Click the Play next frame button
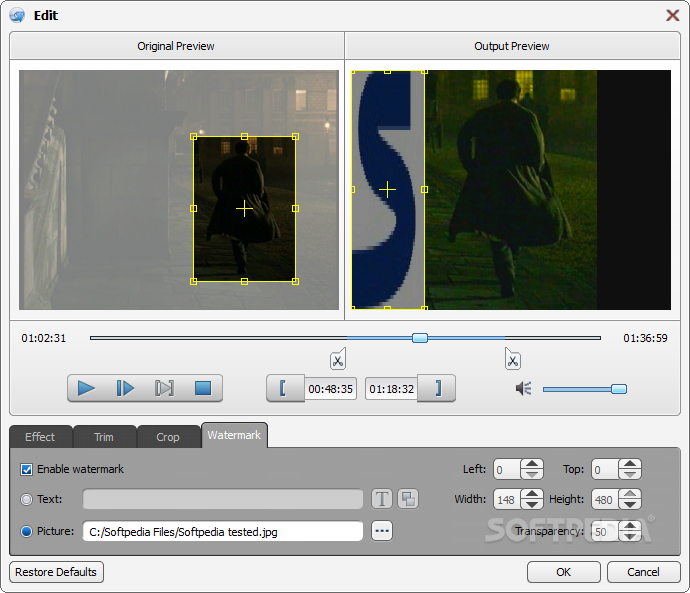690x593 pixels. 125,388
